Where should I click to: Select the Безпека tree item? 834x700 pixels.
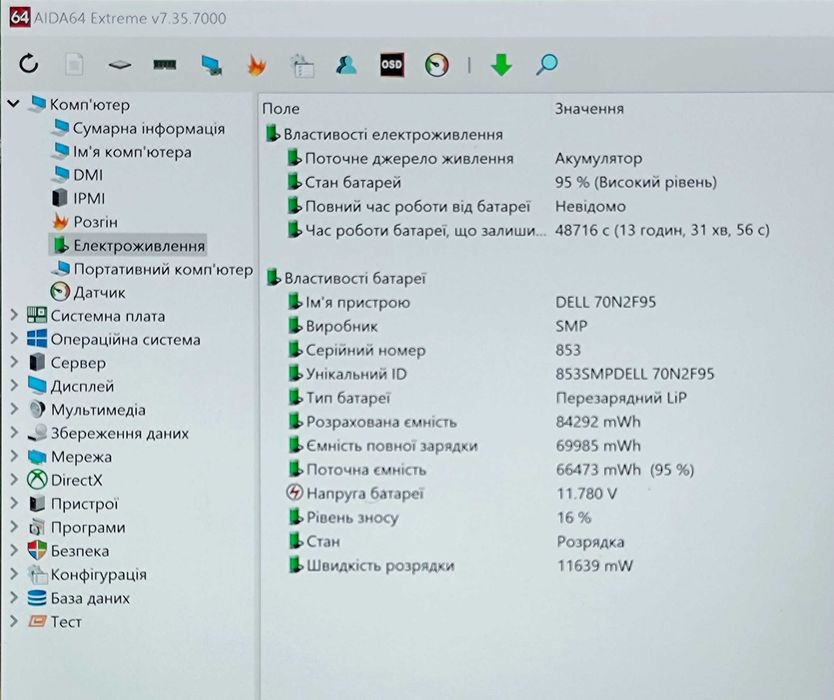68,551
